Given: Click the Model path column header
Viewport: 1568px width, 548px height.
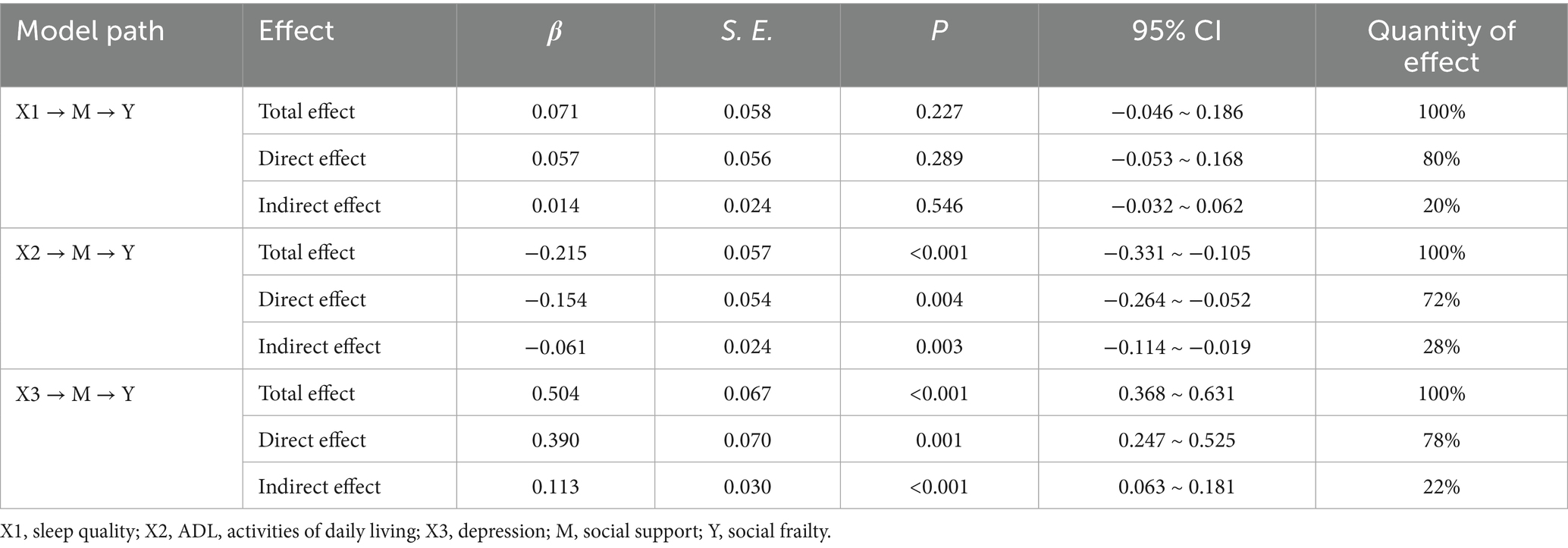Looking at the screenshot, I should pos(90,31).
